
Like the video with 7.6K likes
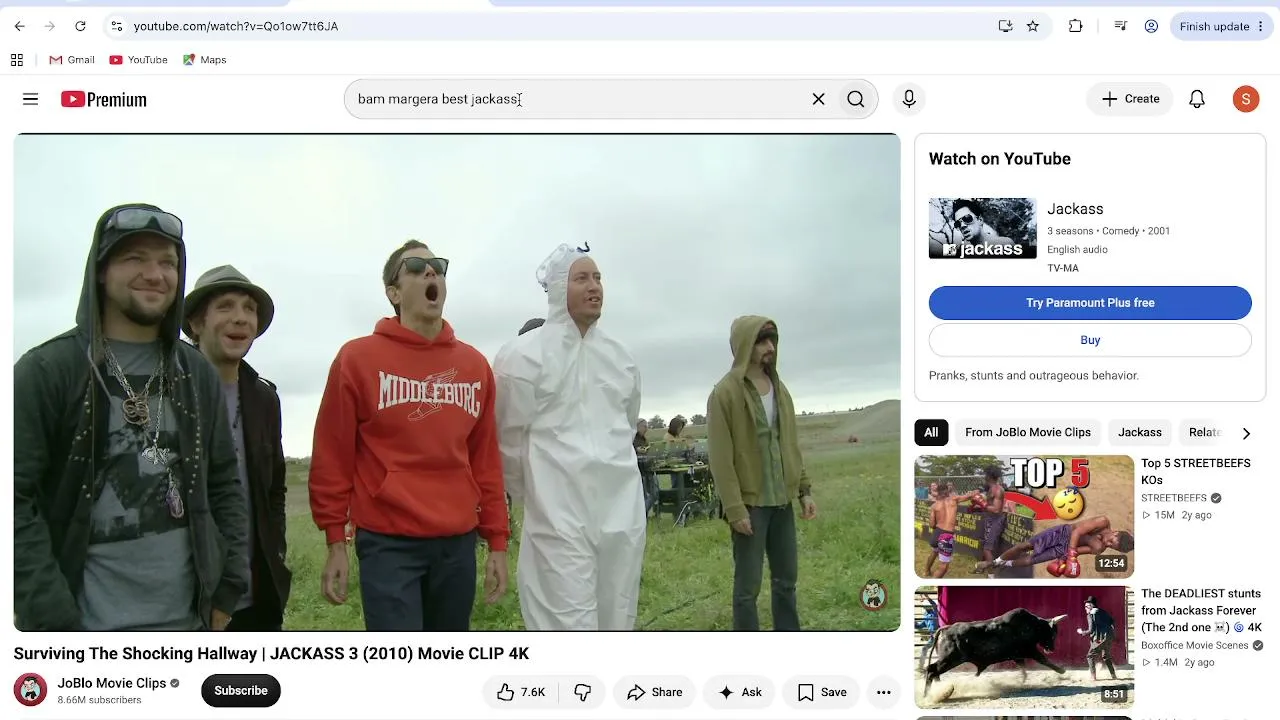[521, 692]
